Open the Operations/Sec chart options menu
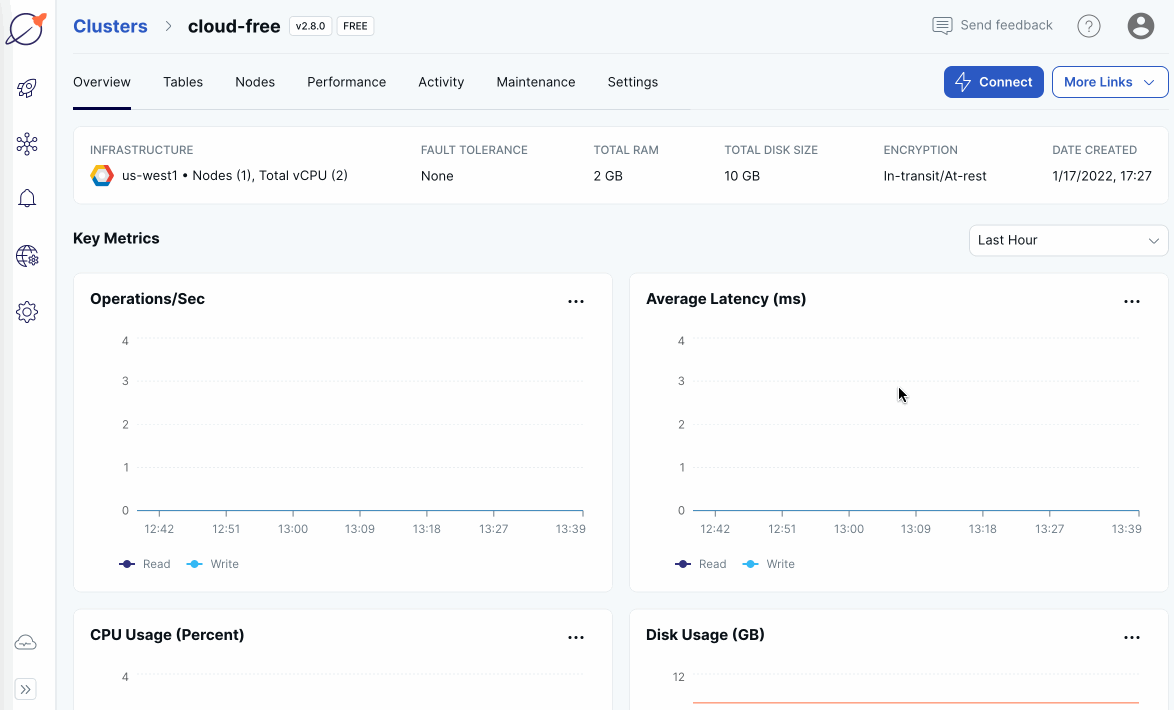The height and width of the screenshot is (710, 1174). (576, 300)
